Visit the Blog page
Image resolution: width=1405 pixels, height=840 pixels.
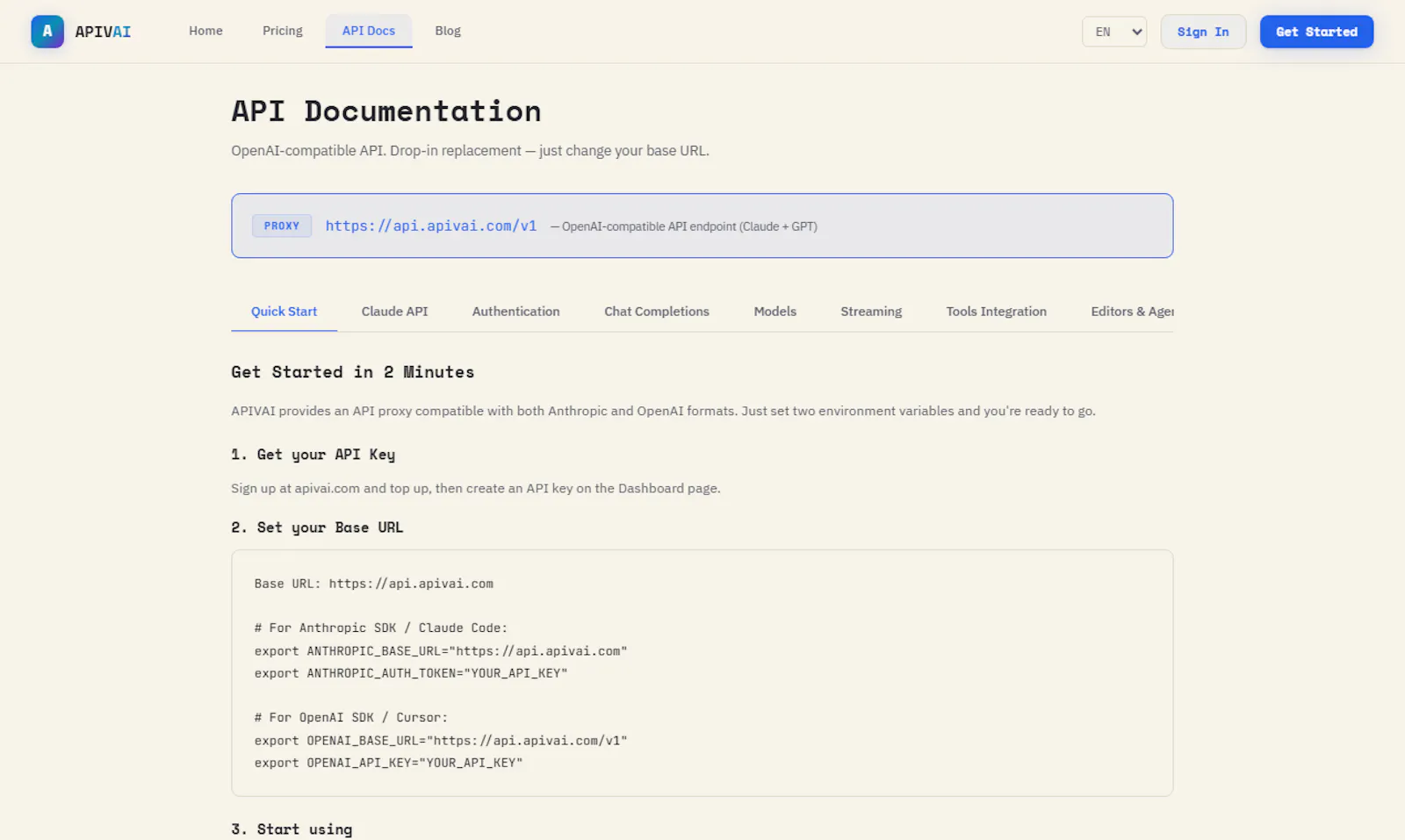448,31
